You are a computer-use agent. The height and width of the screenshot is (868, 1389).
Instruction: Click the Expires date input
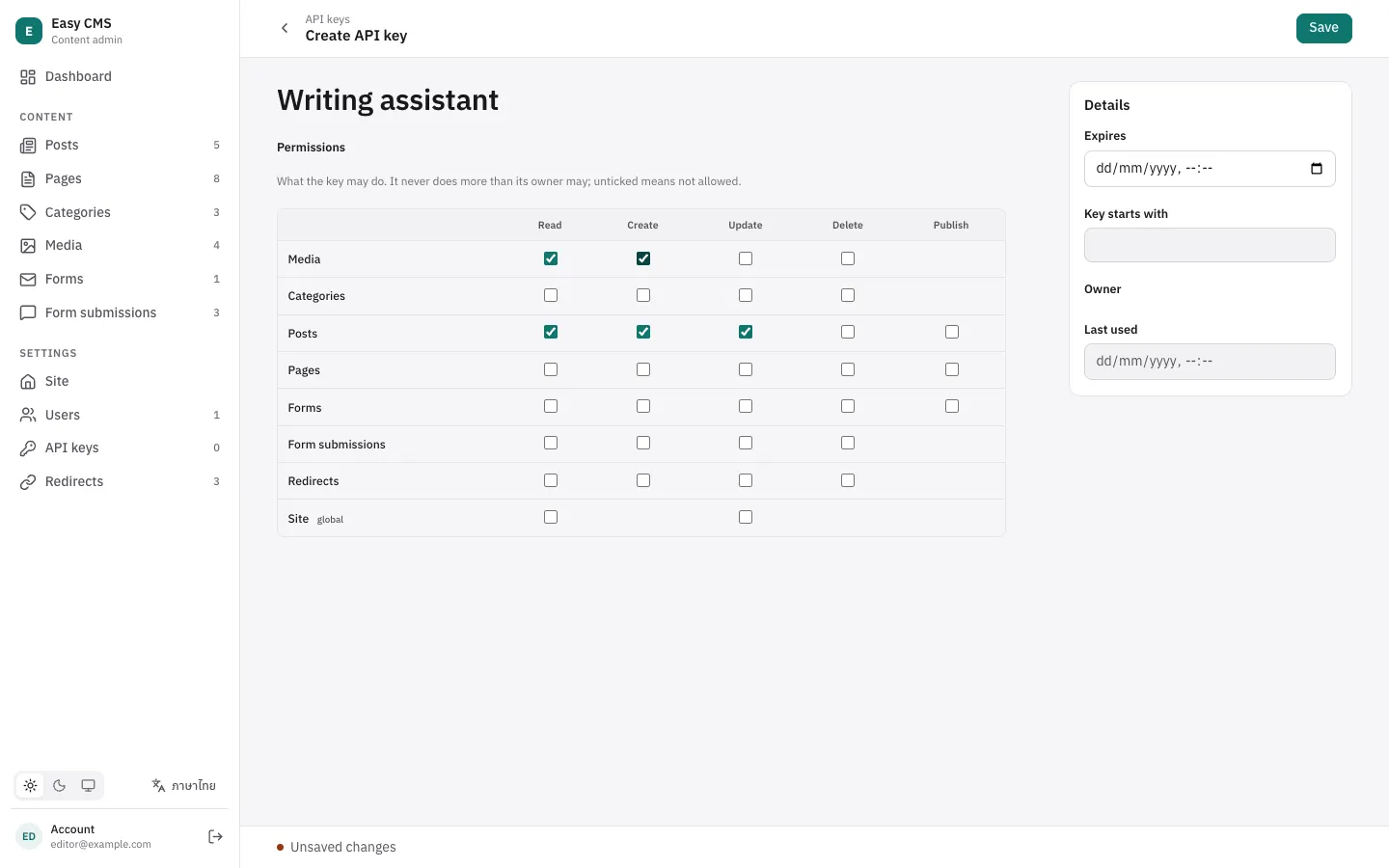(1210, 169)
